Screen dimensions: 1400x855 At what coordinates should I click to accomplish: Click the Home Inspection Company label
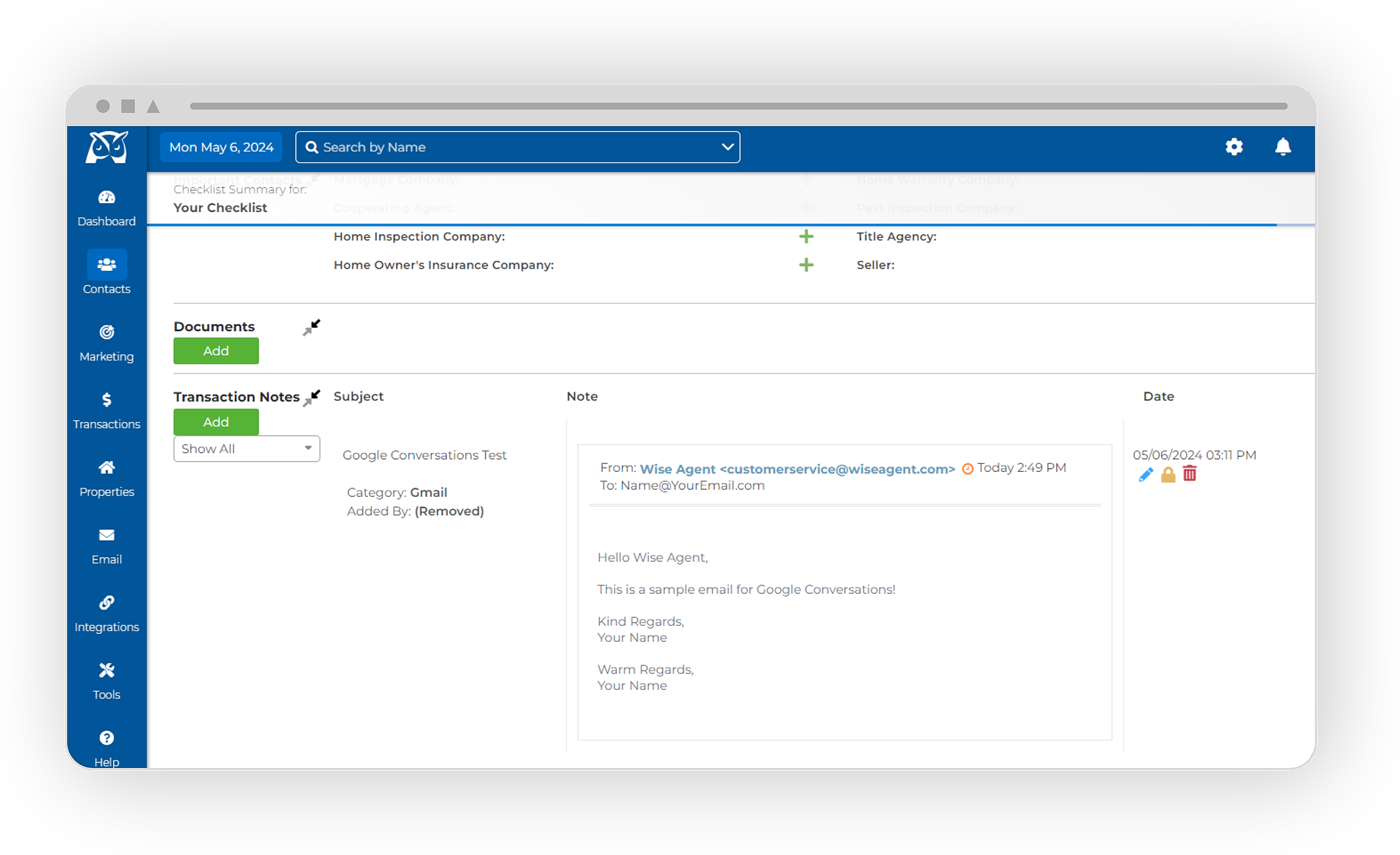pyautogui.click(x=419, y=236)
